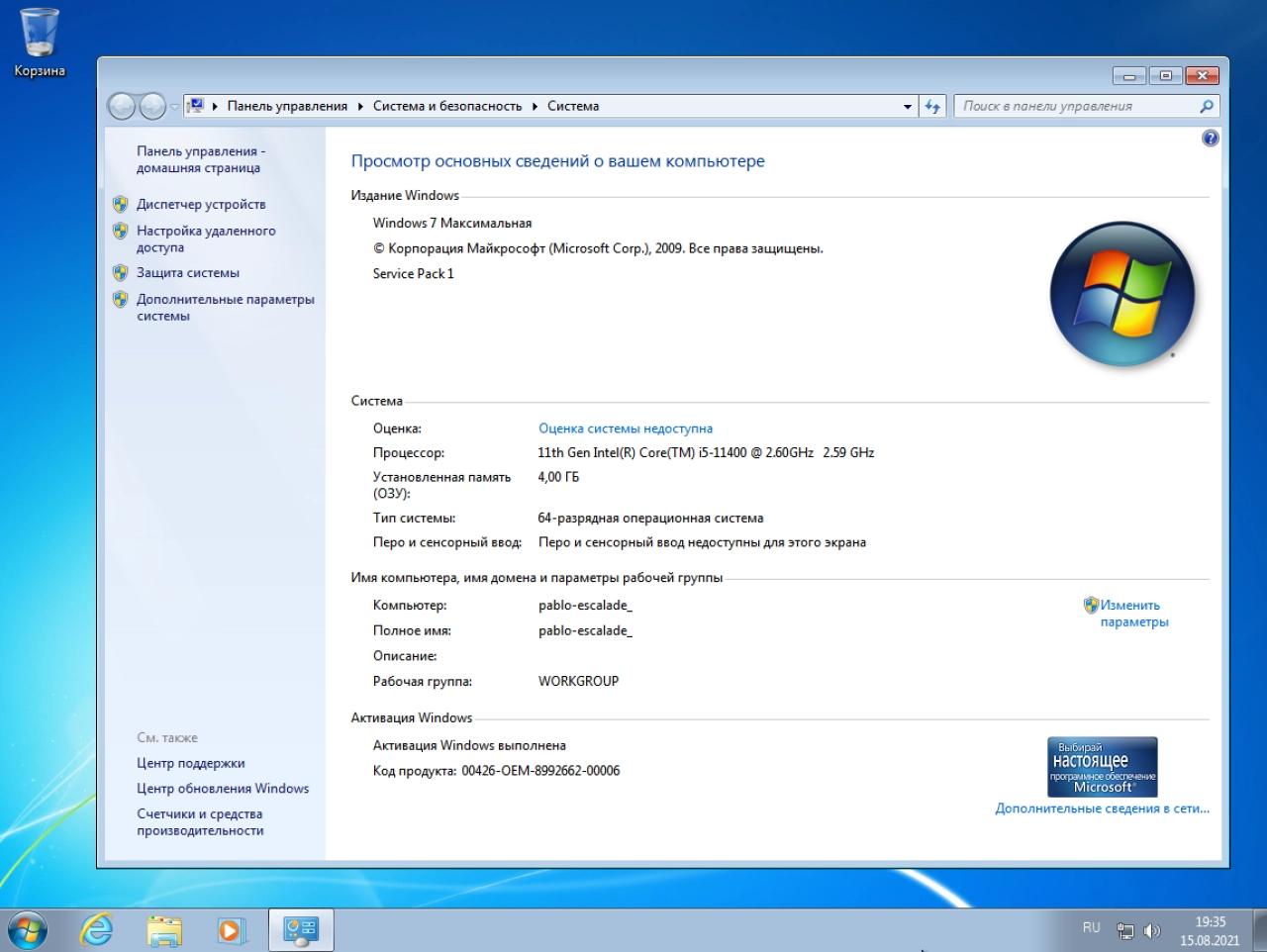Screen dimensions: 1267x952
Task: Click Control Panel System taskbar button
Action: click(300, 930)
